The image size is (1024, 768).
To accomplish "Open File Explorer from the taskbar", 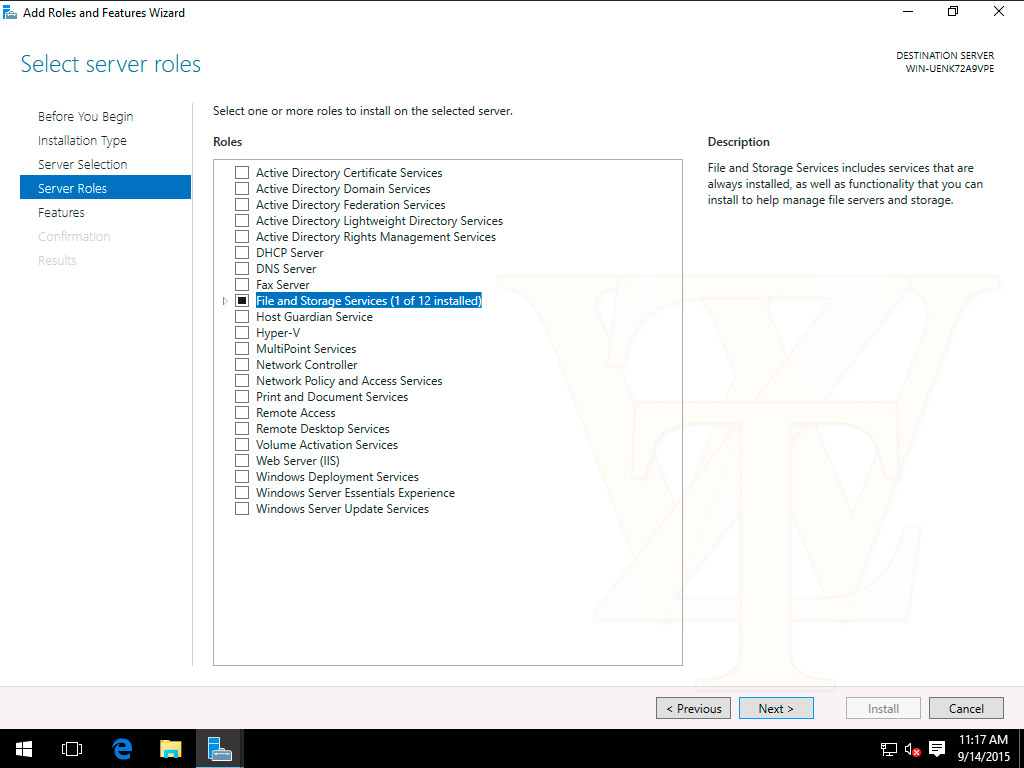I will pos(171,748).
